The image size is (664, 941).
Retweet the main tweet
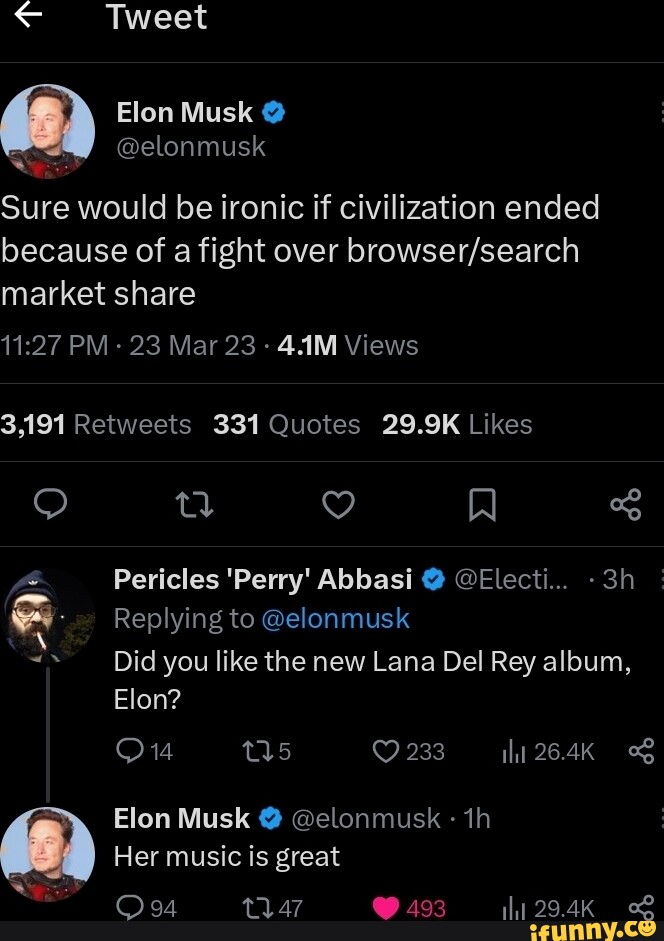pos(194,505)
